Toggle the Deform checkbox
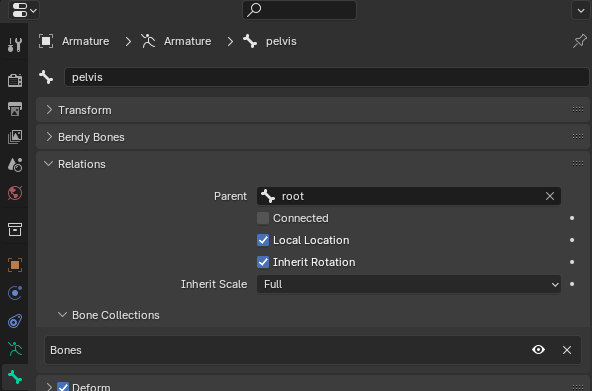 pos(63,387)
